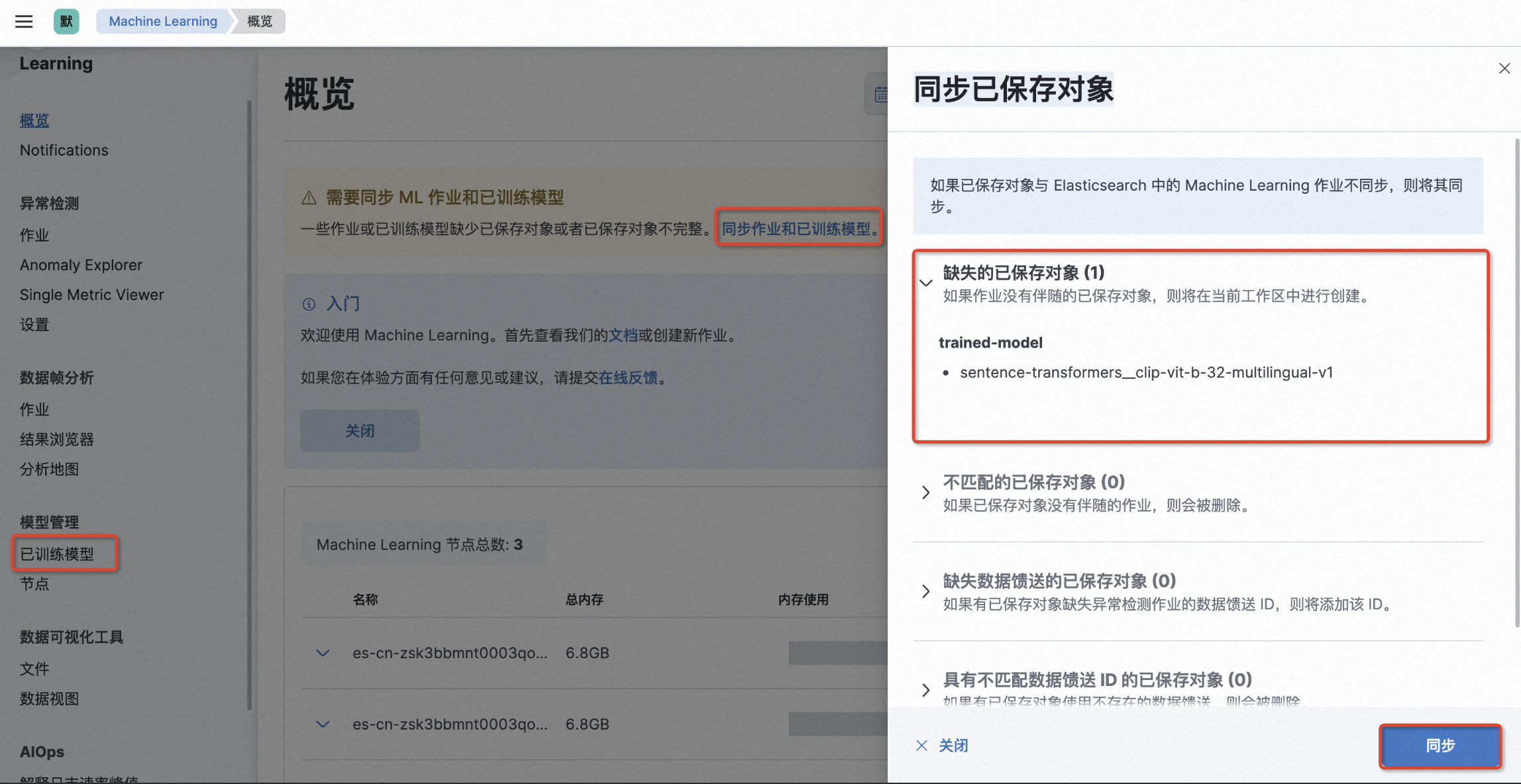Expand second es-cn-zsk3bbmnt0003qo node row
The height and width of the screenshot is (784, 1521).
click(323, 724)
